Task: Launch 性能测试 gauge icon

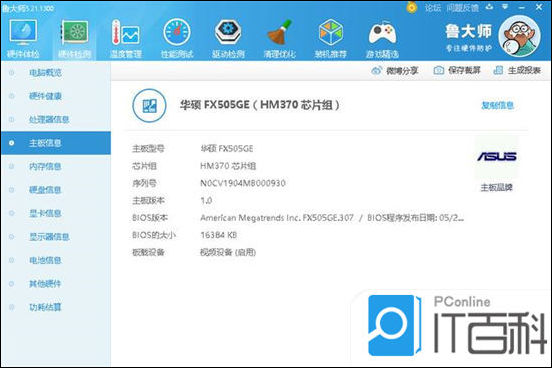Action: coord(177,32)
